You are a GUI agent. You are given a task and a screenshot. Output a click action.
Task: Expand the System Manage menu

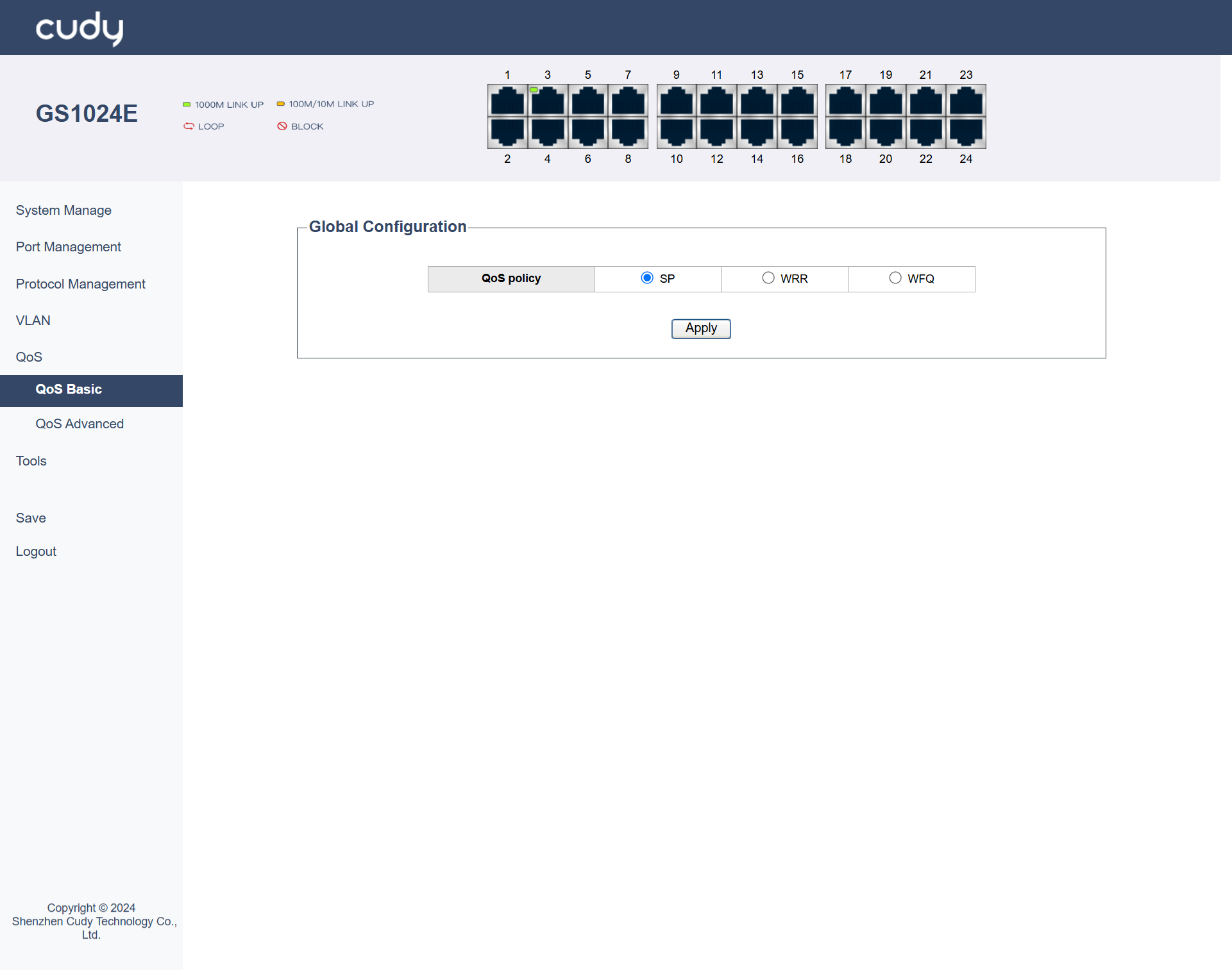coord(63,210)
